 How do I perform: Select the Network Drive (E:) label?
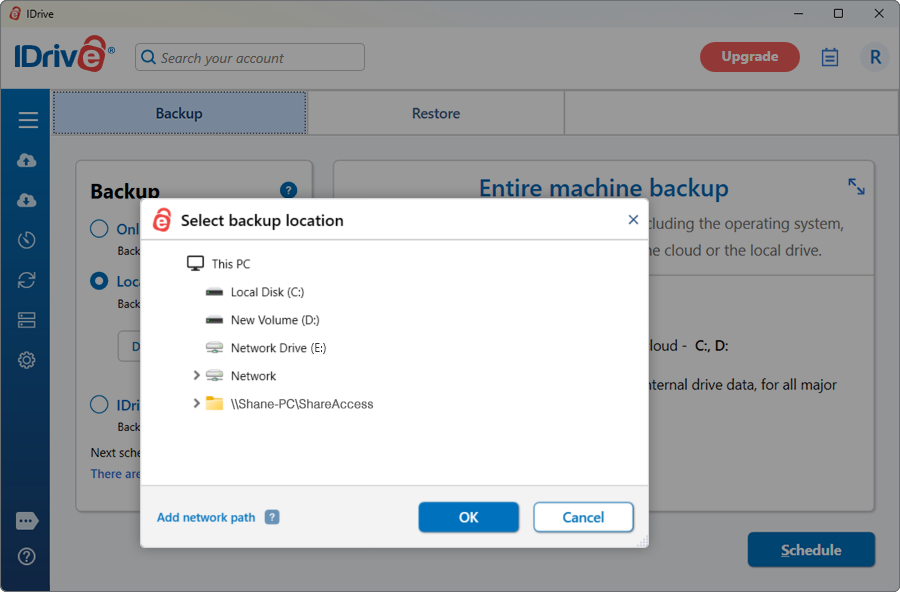[278, 348]
